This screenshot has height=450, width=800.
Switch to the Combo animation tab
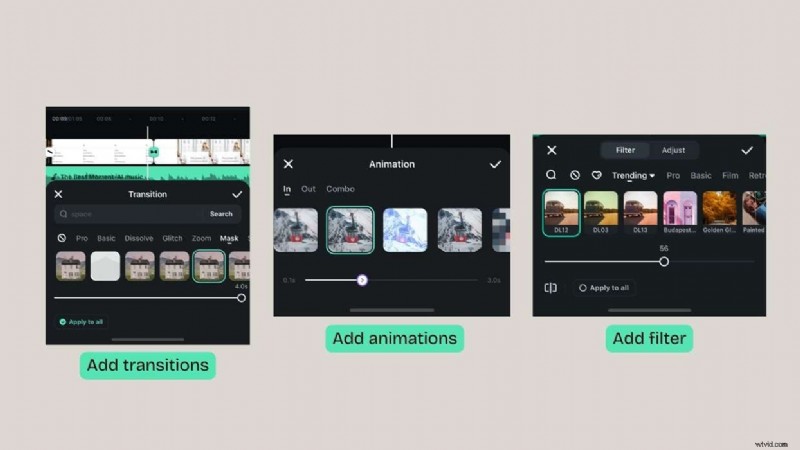340,189
